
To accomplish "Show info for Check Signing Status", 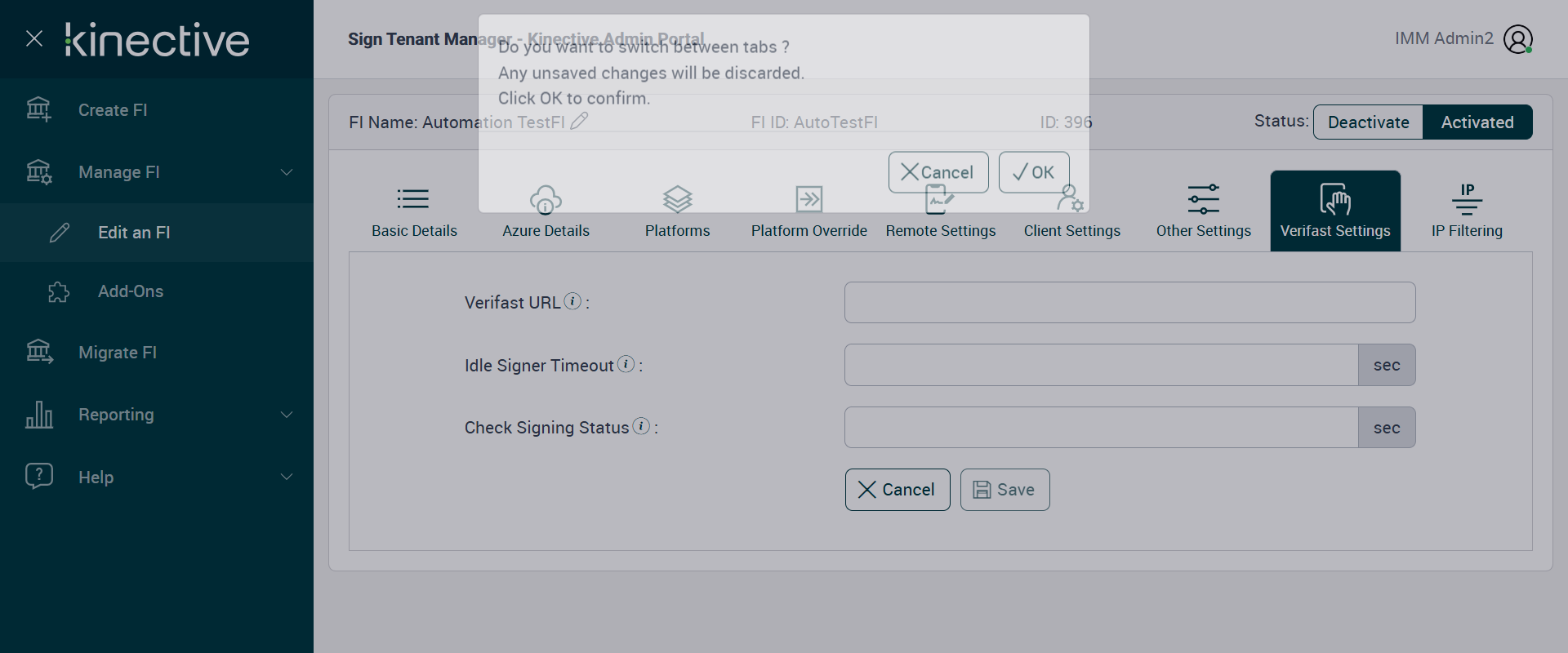I will pos(641,426).
